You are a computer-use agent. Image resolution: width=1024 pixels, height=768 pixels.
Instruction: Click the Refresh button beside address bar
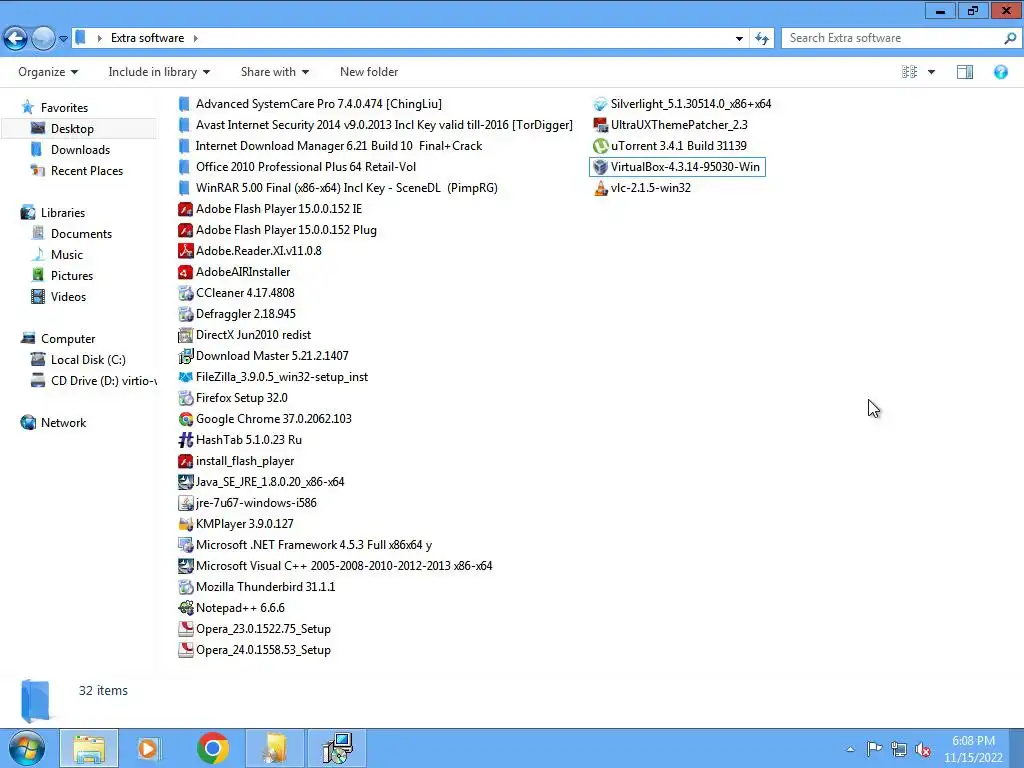(761, 39)
